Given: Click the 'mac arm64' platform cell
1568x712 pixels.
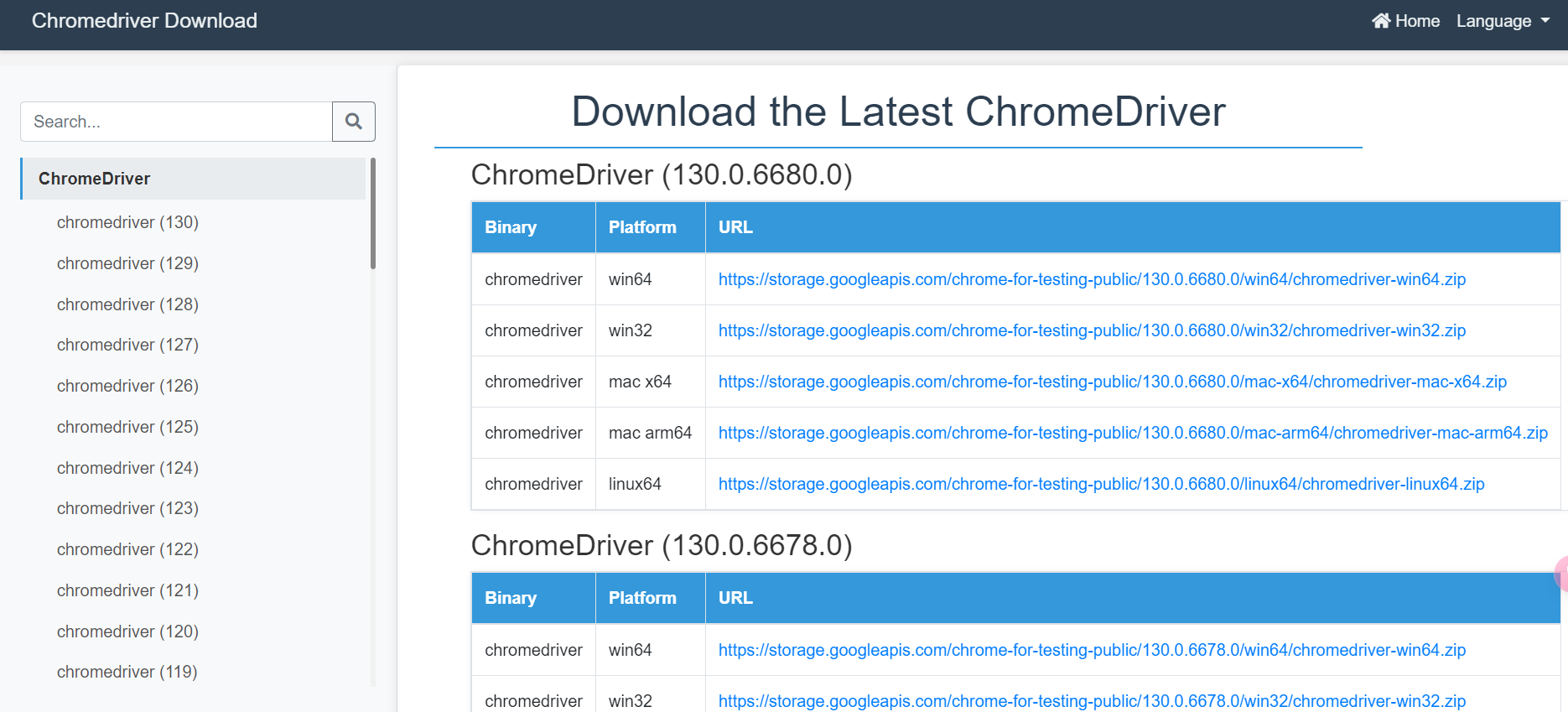Looking at the screenshot, I should (650, 433).
